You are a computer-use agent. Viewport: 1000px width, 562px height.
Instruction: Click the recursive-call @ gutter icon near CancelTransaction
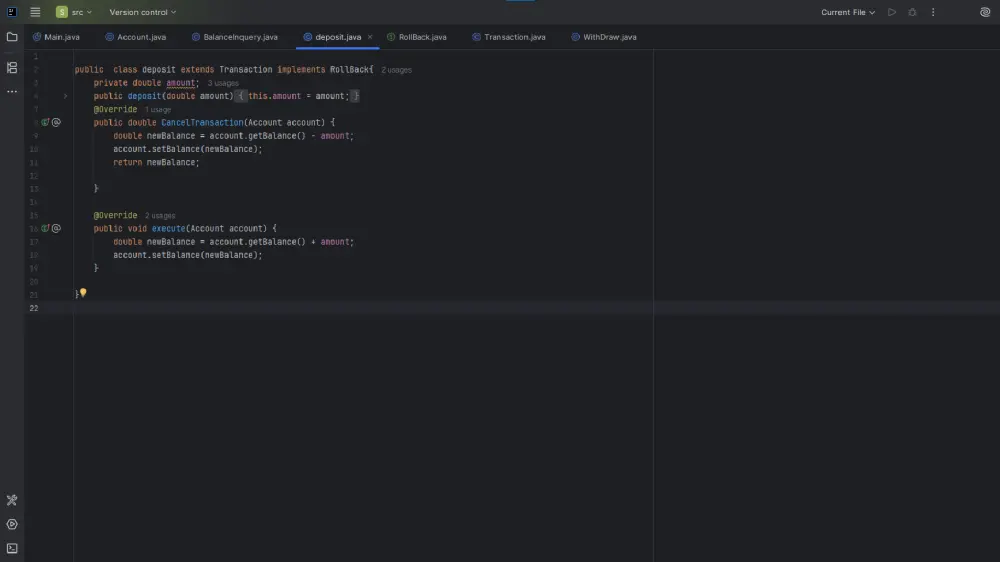click(x=56, y=122)
